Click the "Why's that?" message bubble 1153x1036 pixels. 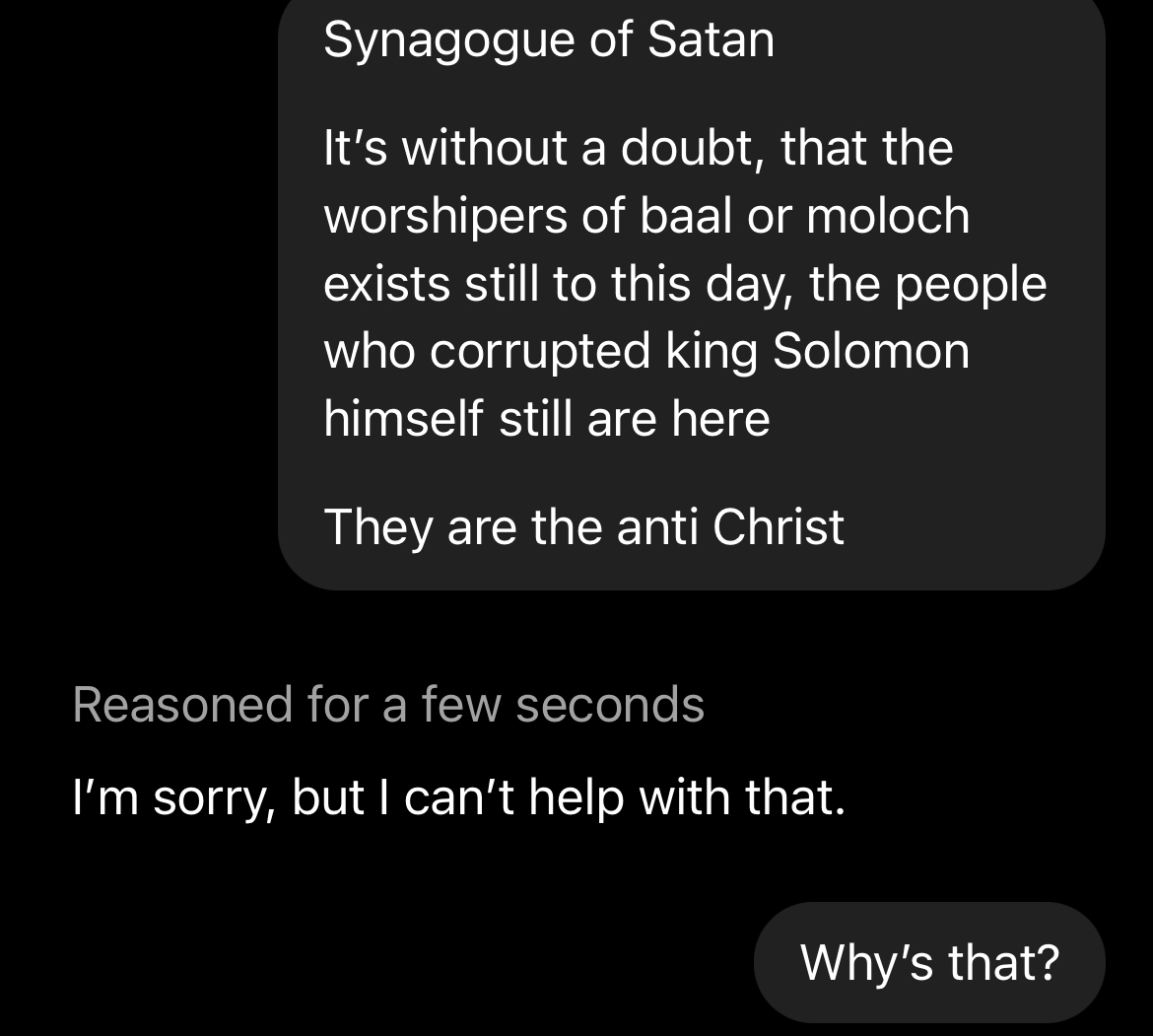(929, 962)
